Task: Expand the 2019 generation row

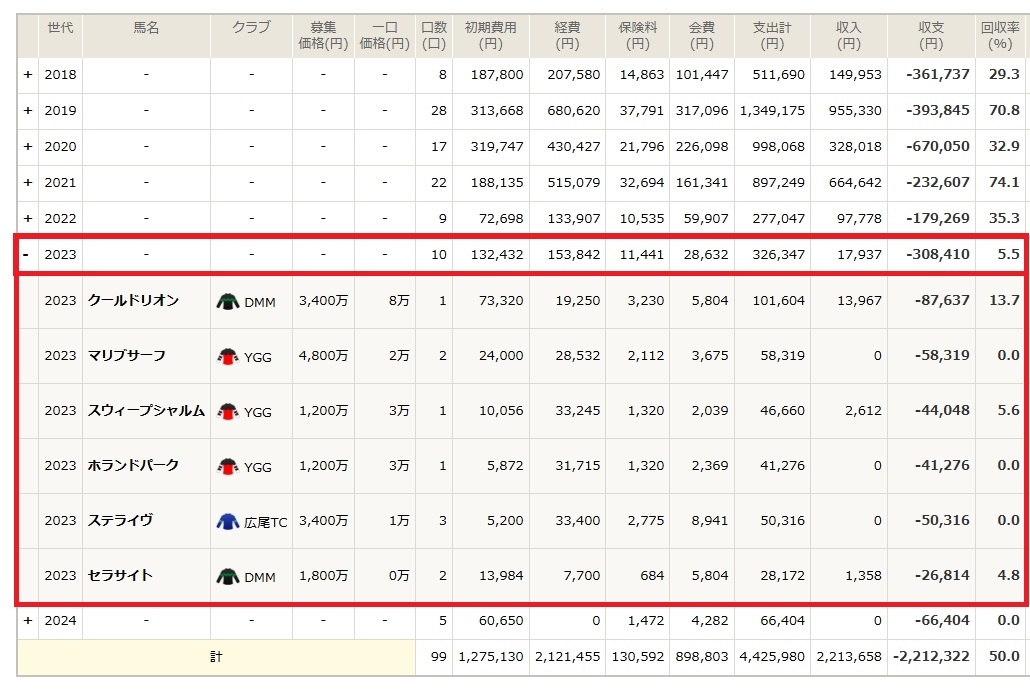Action: click(x=28, y=111)
